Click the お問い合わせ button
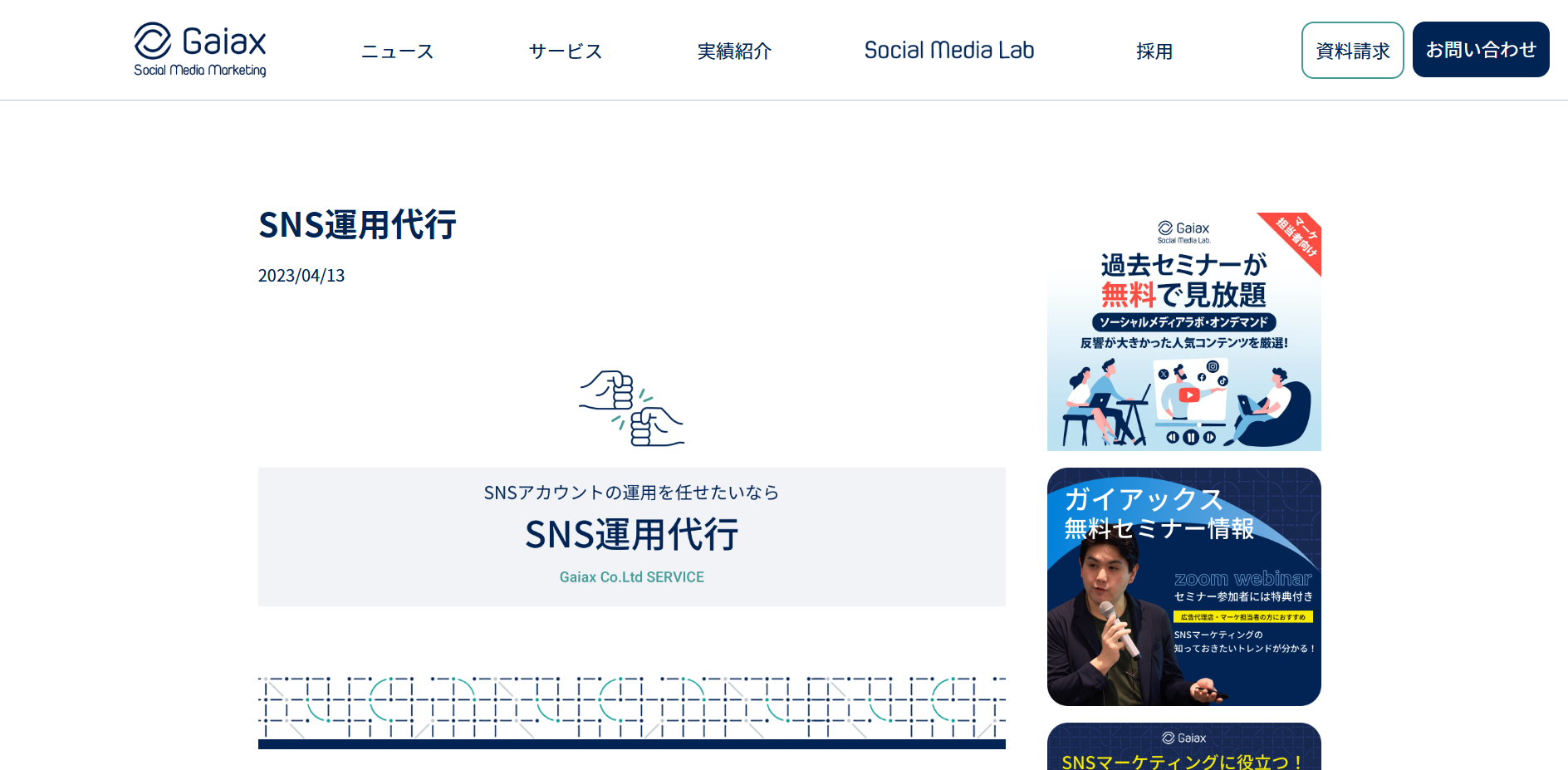1568x770 pixels. pos(1481,50)
